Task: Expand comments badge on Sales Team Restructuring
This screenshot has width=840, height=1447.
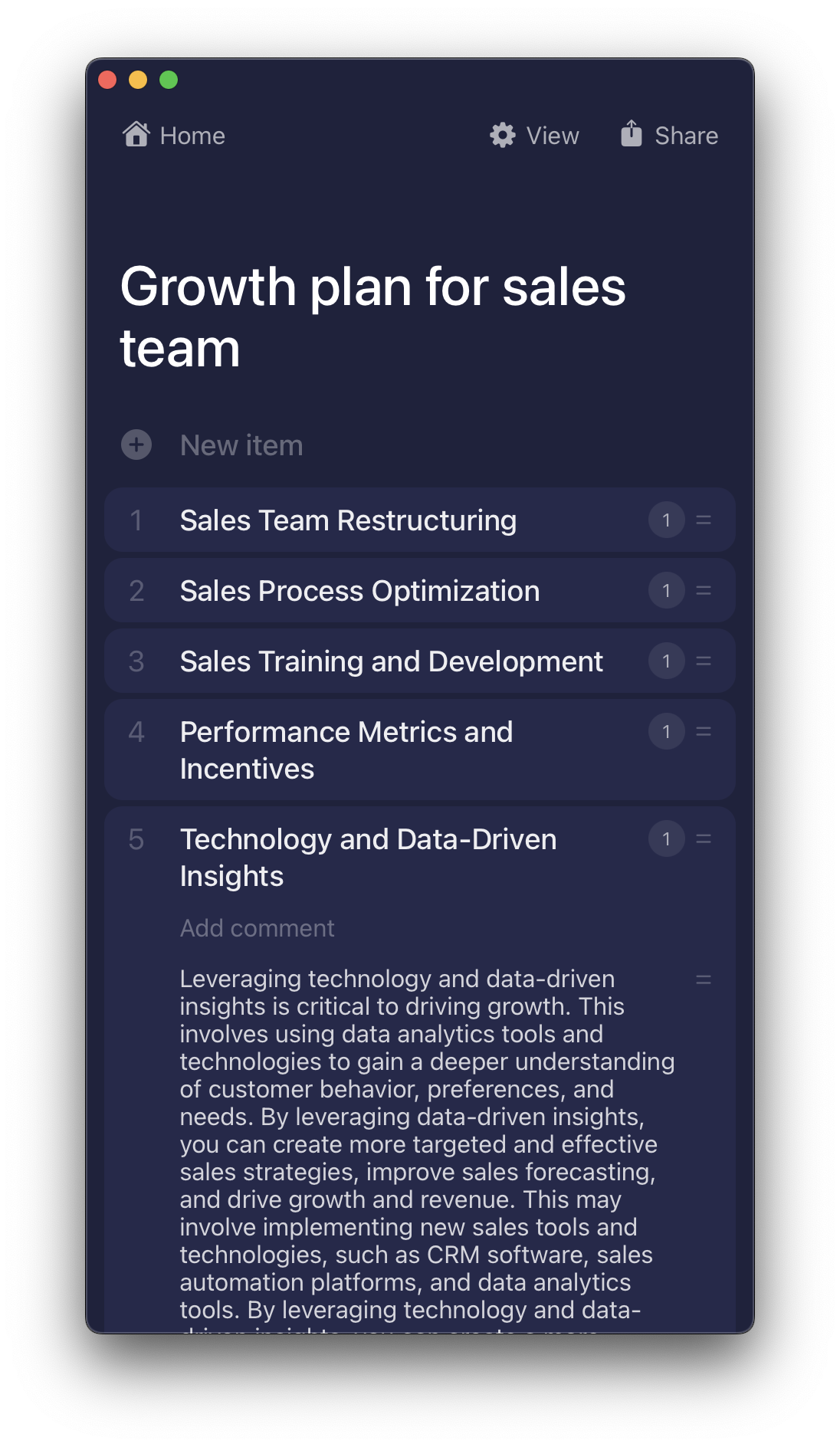Action: (666, 520)
